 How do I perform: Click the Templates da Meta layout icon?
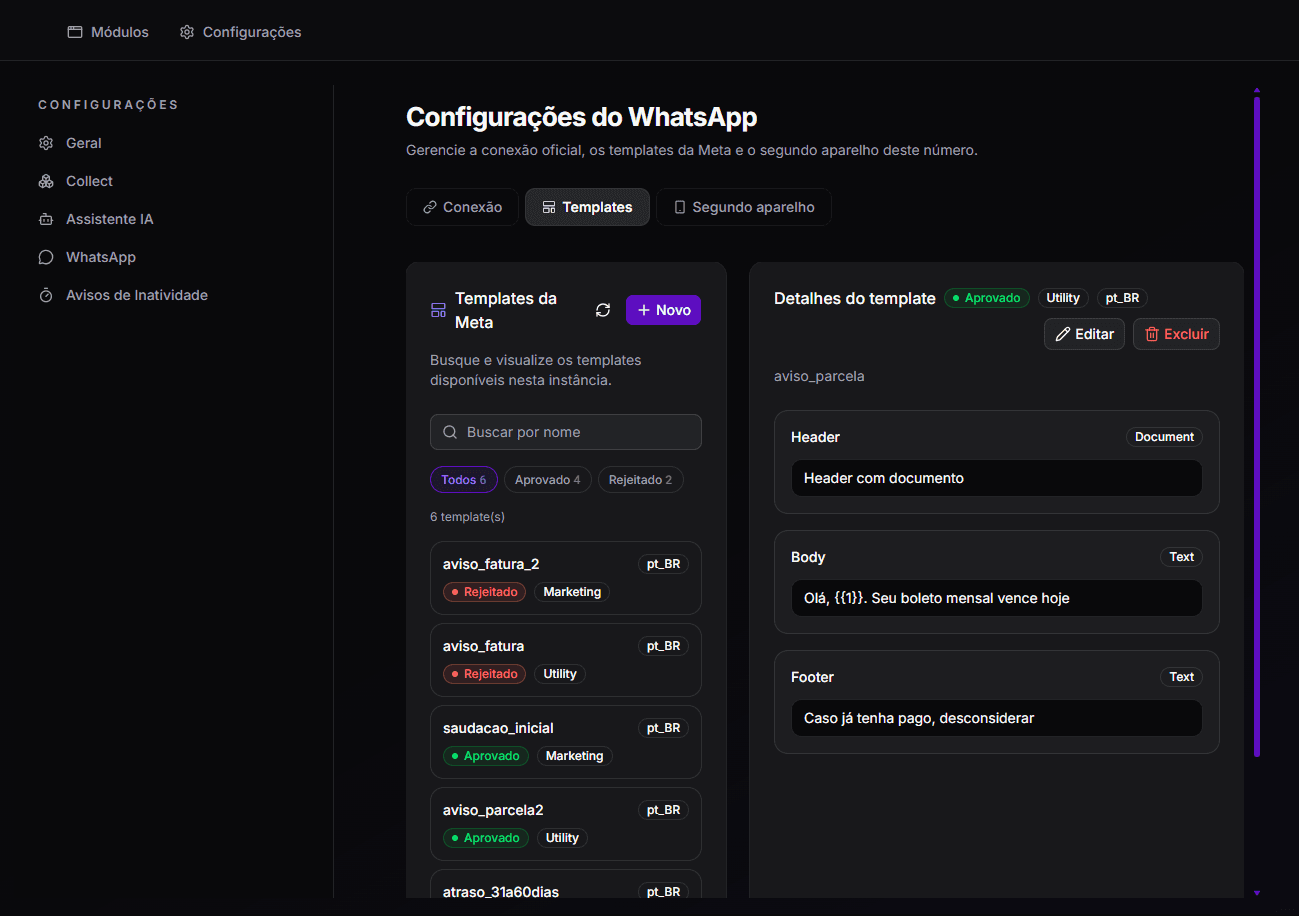pos(438,310)
